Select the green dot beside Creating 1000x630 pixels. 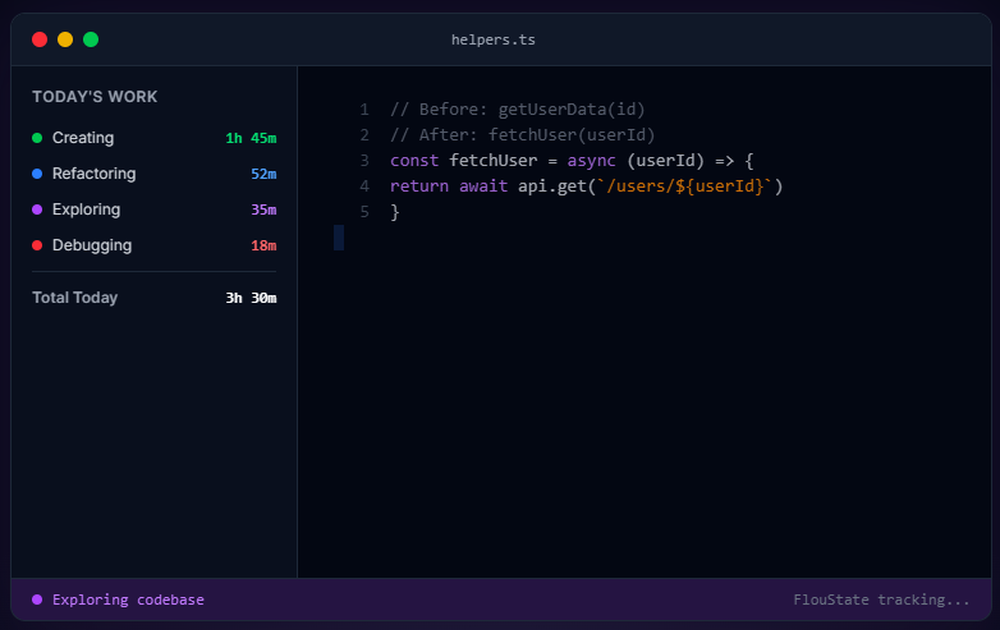pyautogui.click(x=39, y=138)
